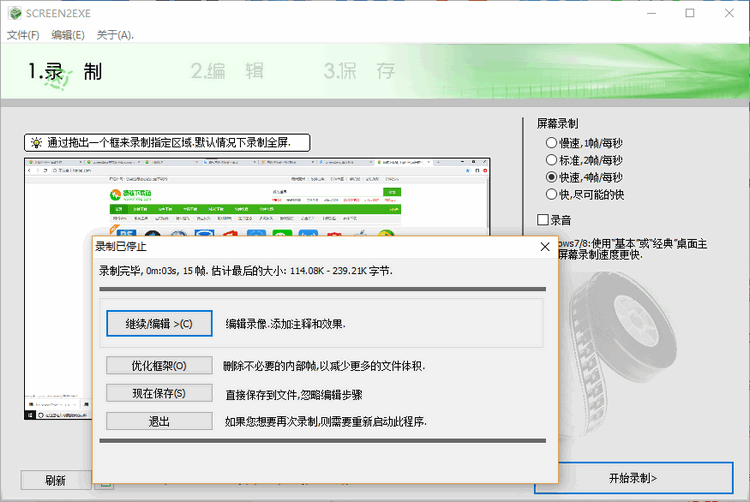Click text 删除不必要的内部帧 description

[x=324, y=366]
